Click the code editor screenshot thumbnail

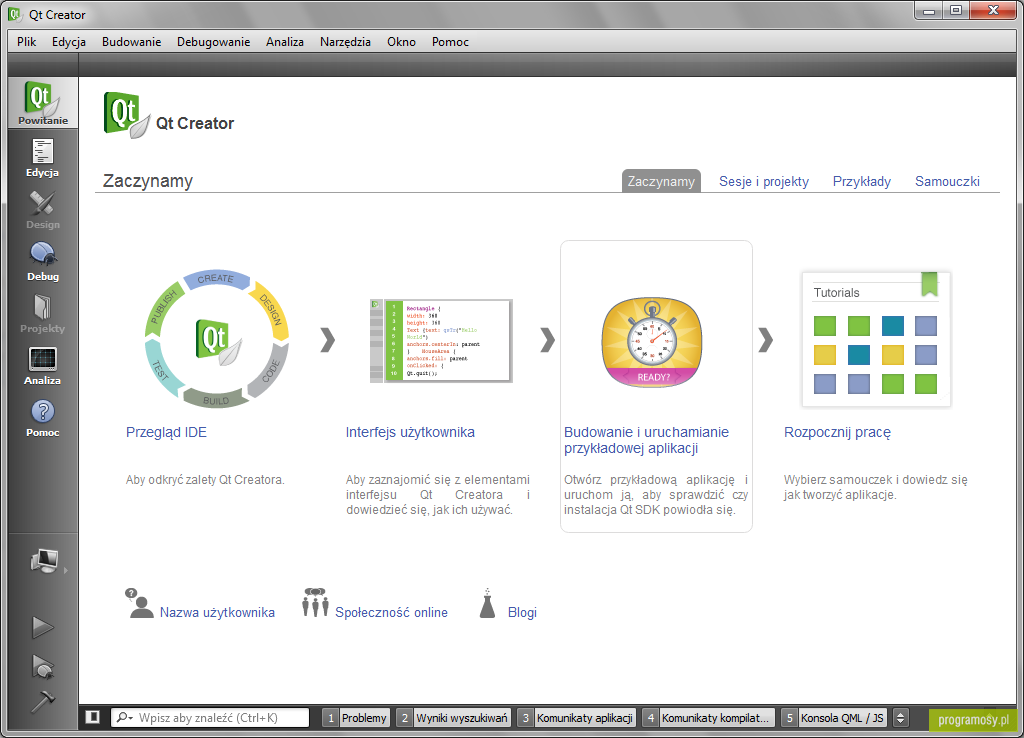click(441, 341)
